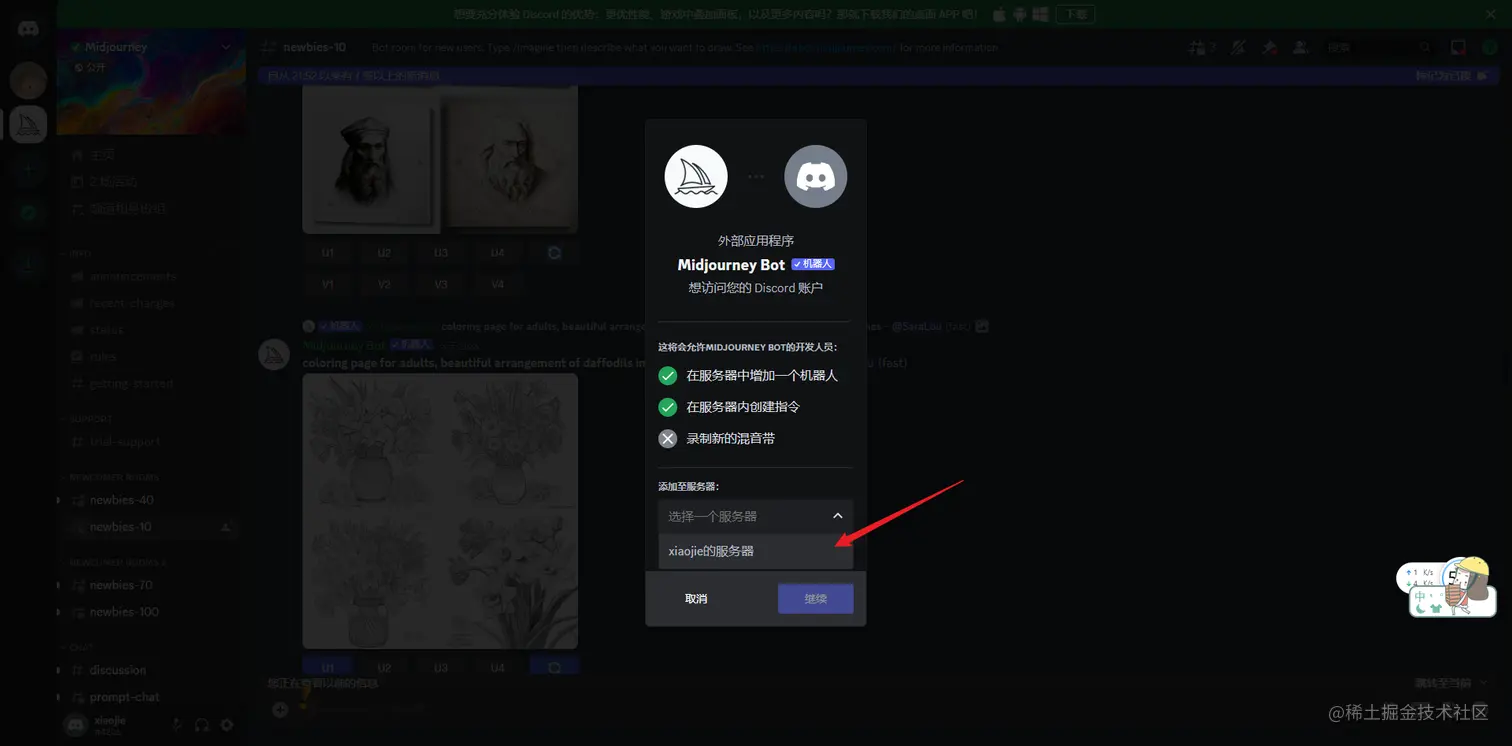Expand the newbies-70 channel threads
The width and height of the screenshot is (1512, 746).
click(x=59, y=585)
